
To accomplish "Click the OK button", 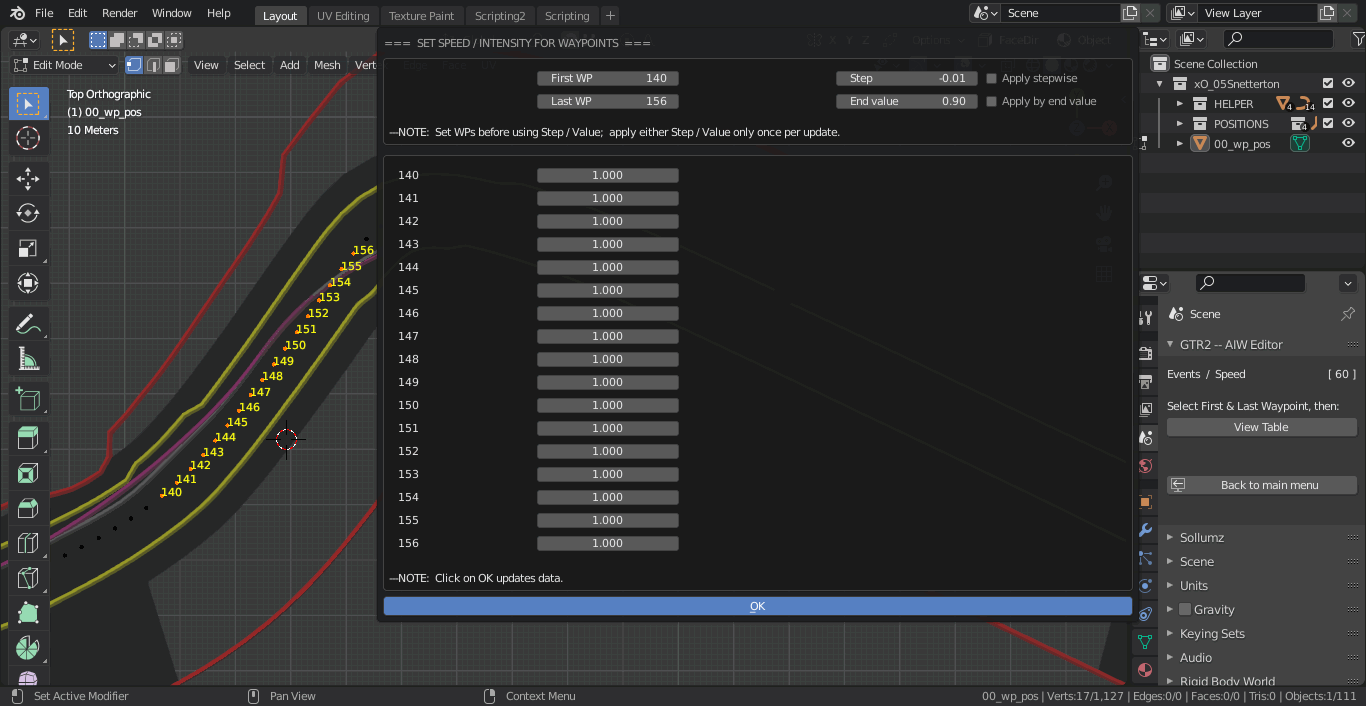I will [757, 606].
